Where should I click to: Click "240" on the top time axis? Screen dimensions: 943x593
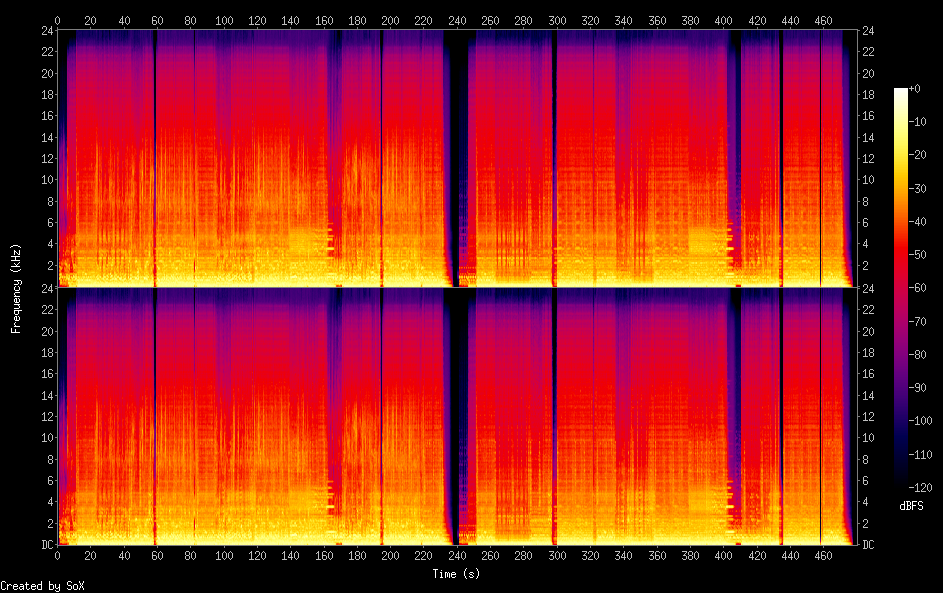pos(457,21)
